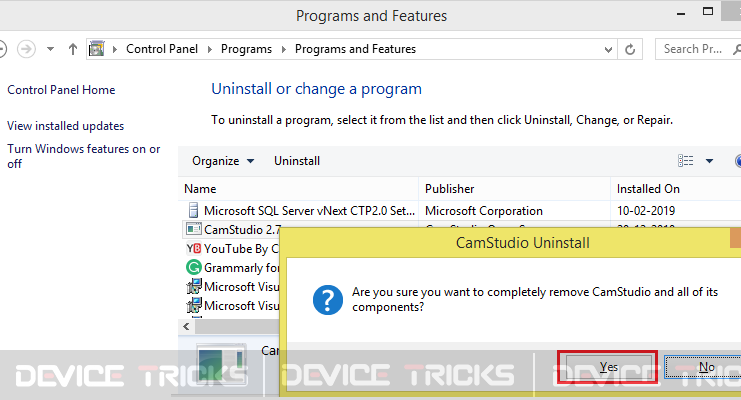Click the view layout icon in toolbar
The width and height of the screenshot is (741, 400).
686,161
